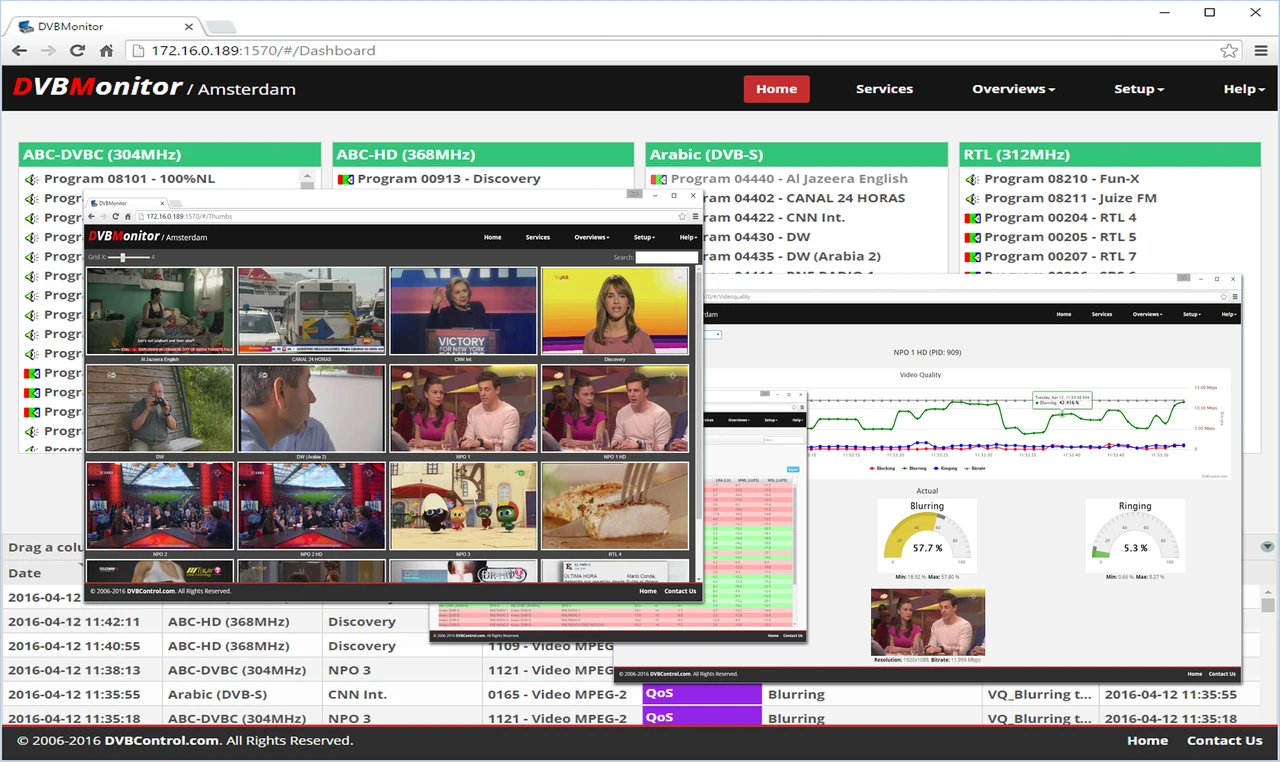
Task: Open the Help dropdown in the main Dashboard
Action: [1244, 89]
